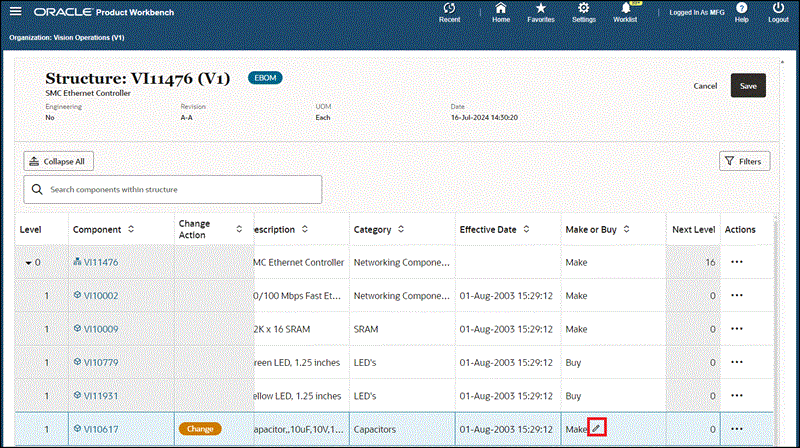This screenshot has height=448, width=800.
Task: Open the hamburger navigation menu
Action: (16, 11)
